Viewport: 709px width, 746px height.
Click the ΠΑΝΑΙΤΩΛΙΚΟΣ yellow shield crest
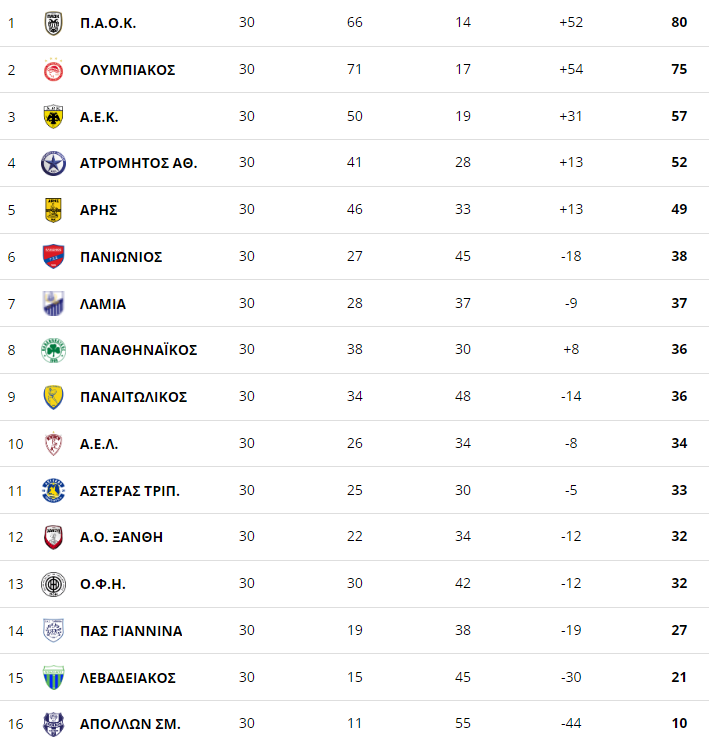53,397
